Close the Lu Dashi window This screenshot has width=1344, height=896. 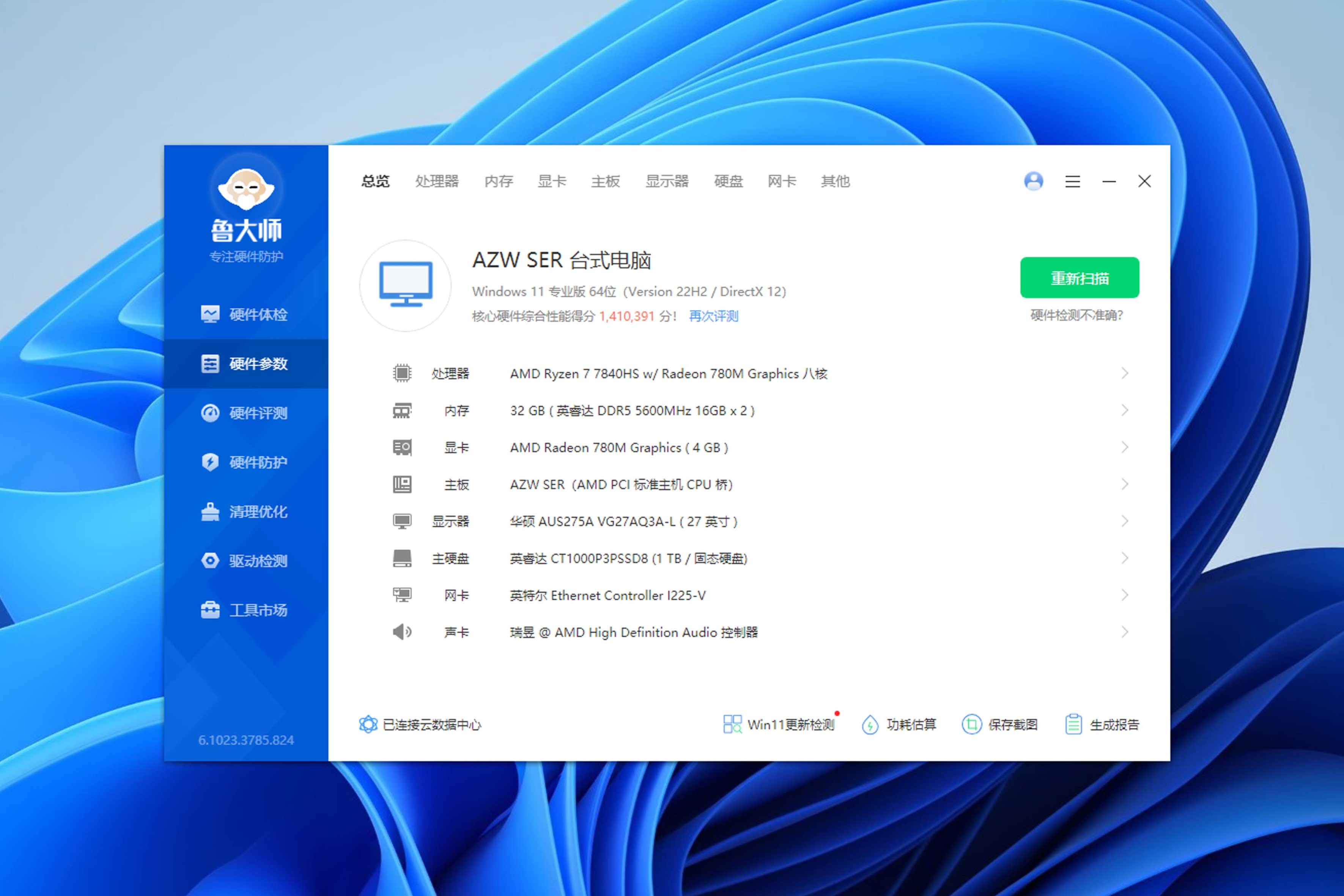(x=1144, y=181)
